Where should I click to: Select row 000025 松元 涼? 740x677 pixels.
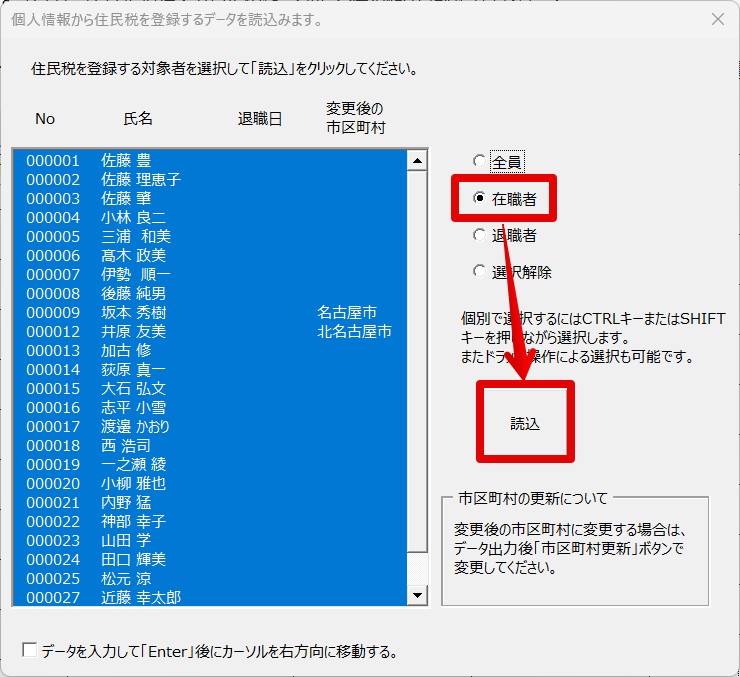coord(210,578)
